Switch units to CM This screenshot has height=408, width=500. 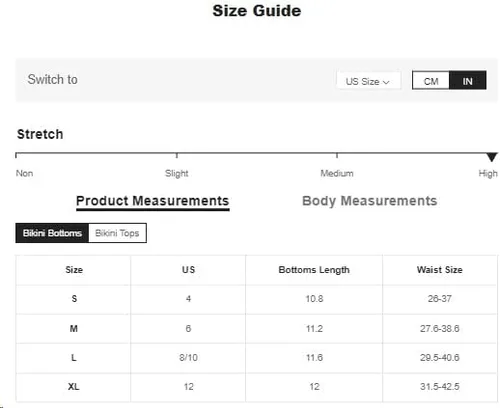[431, 80]
